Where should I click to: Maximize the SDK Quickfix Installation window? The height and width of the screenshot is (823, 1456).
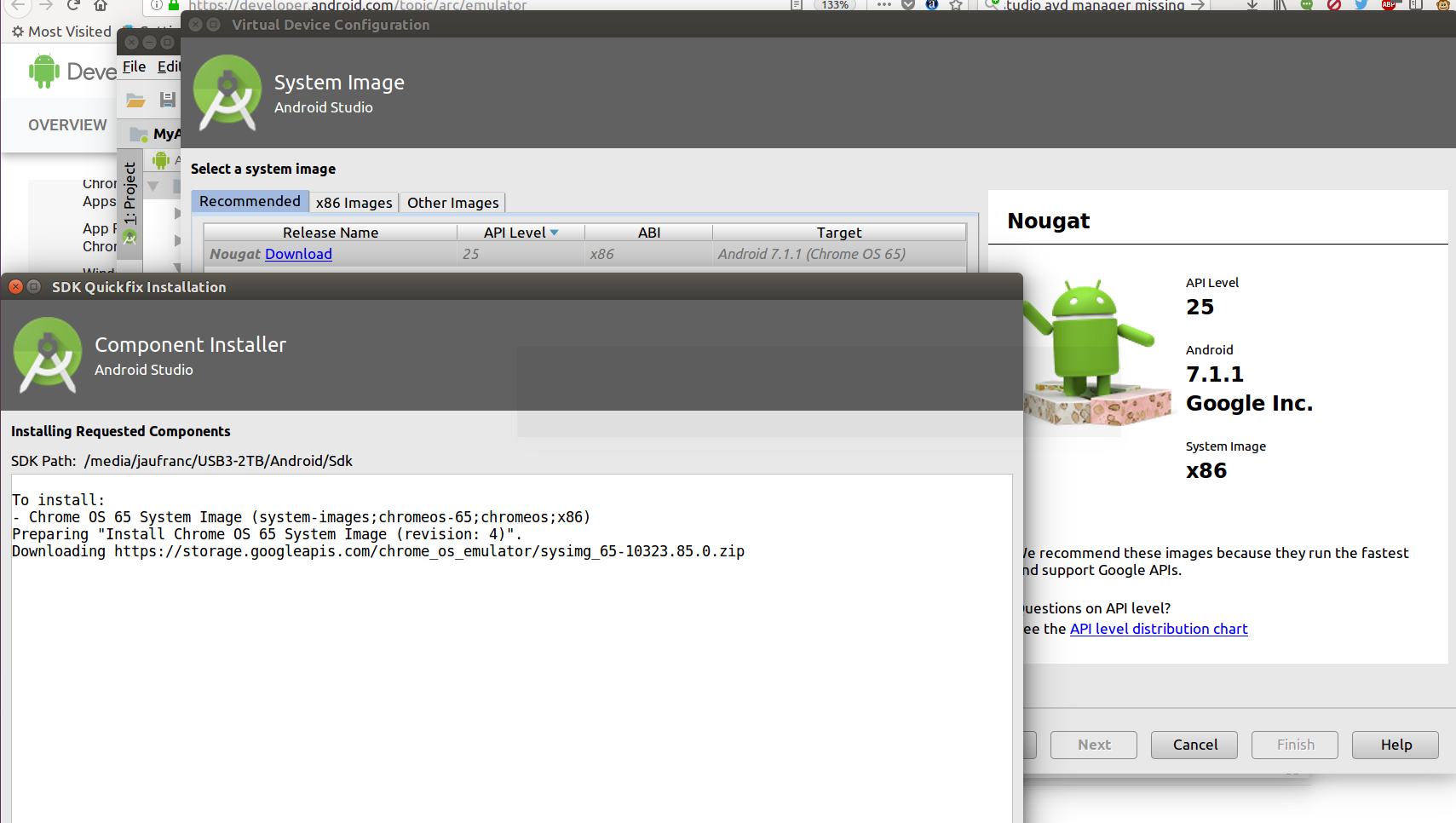[x=34, y=287]
